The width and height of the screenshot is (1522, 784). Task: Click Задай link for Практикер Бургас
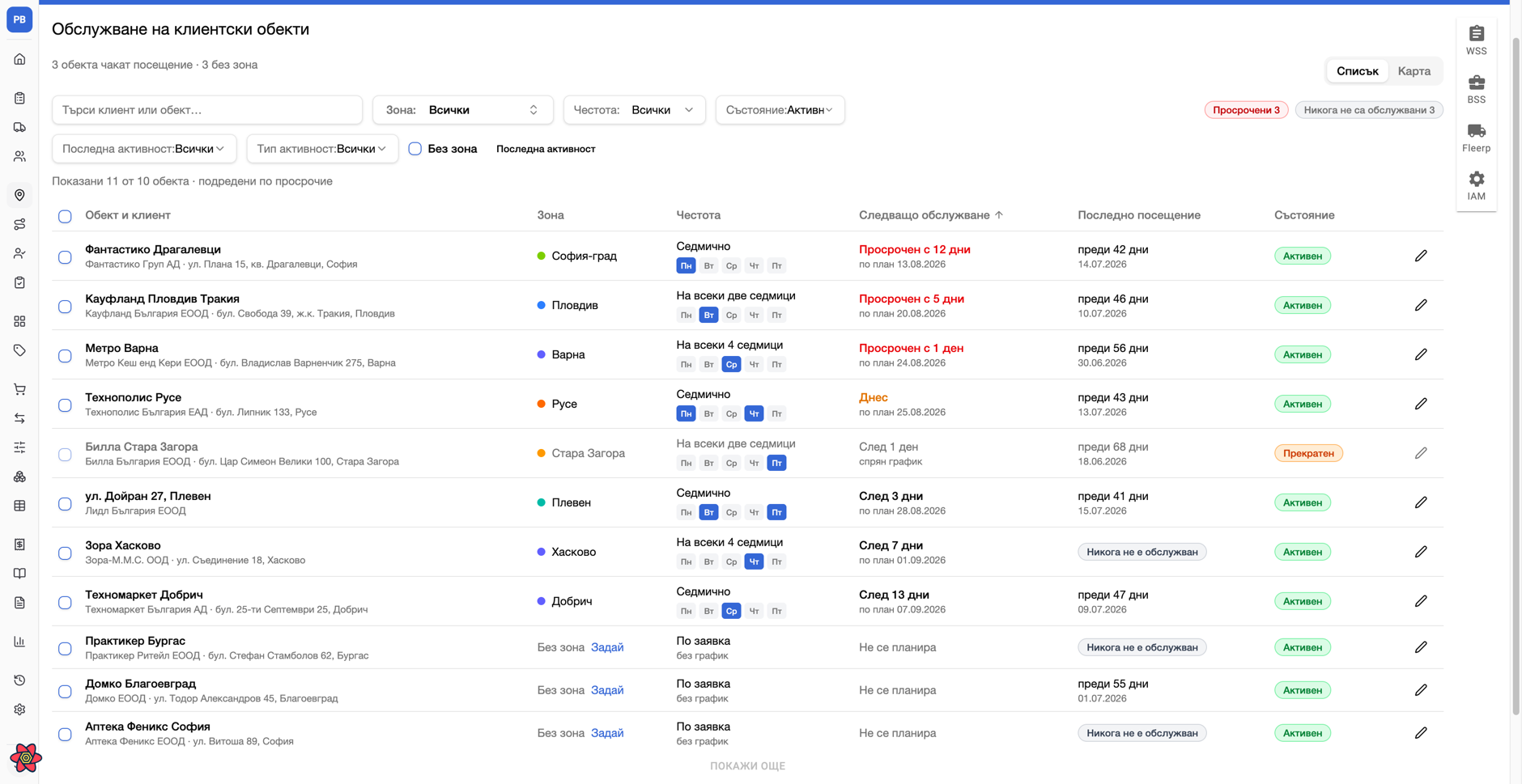pos(607,647)
